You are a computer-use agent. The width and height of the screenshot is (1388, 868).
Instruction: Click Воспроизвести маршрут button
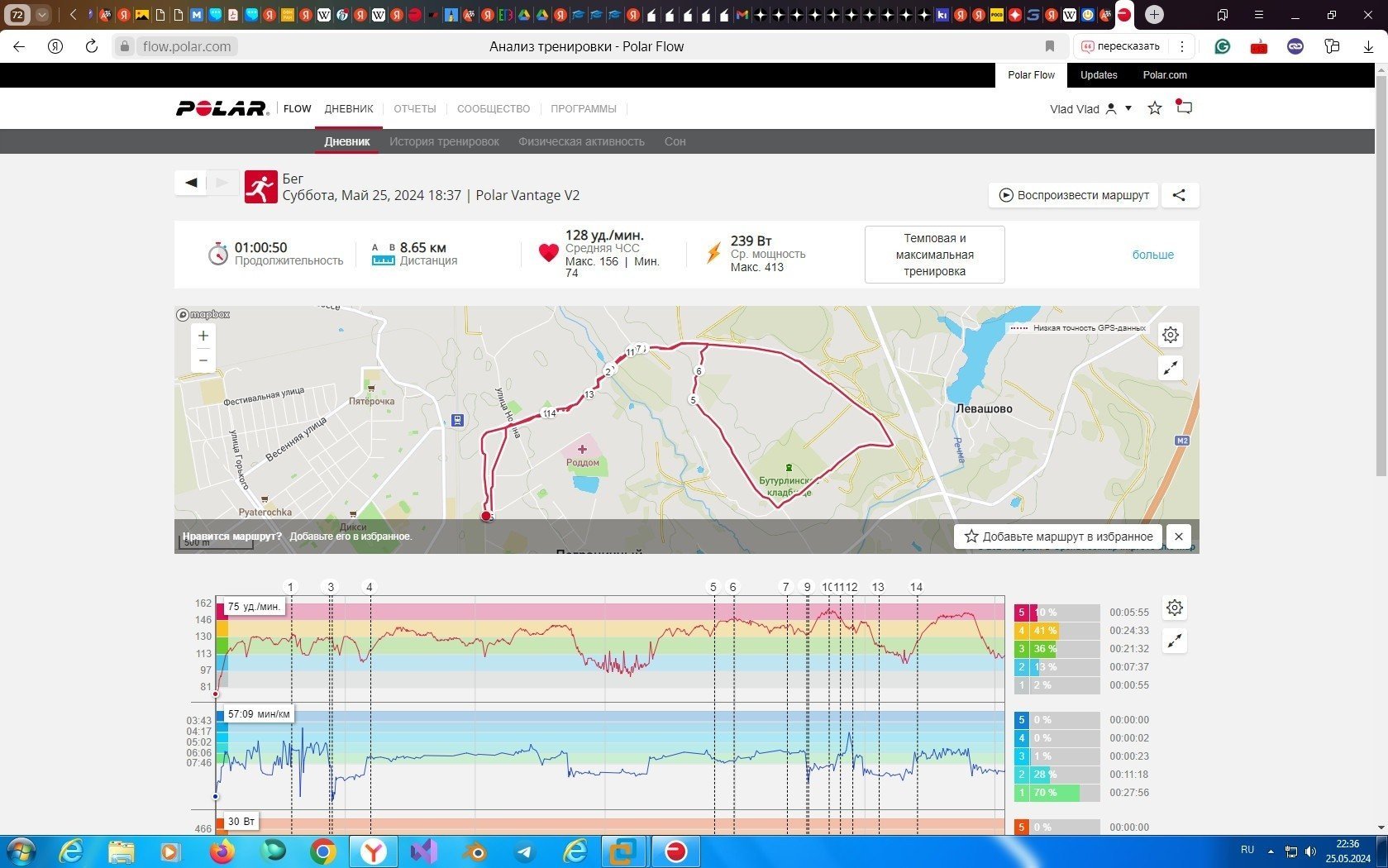pyautogui.click(x=1074, y=195)
